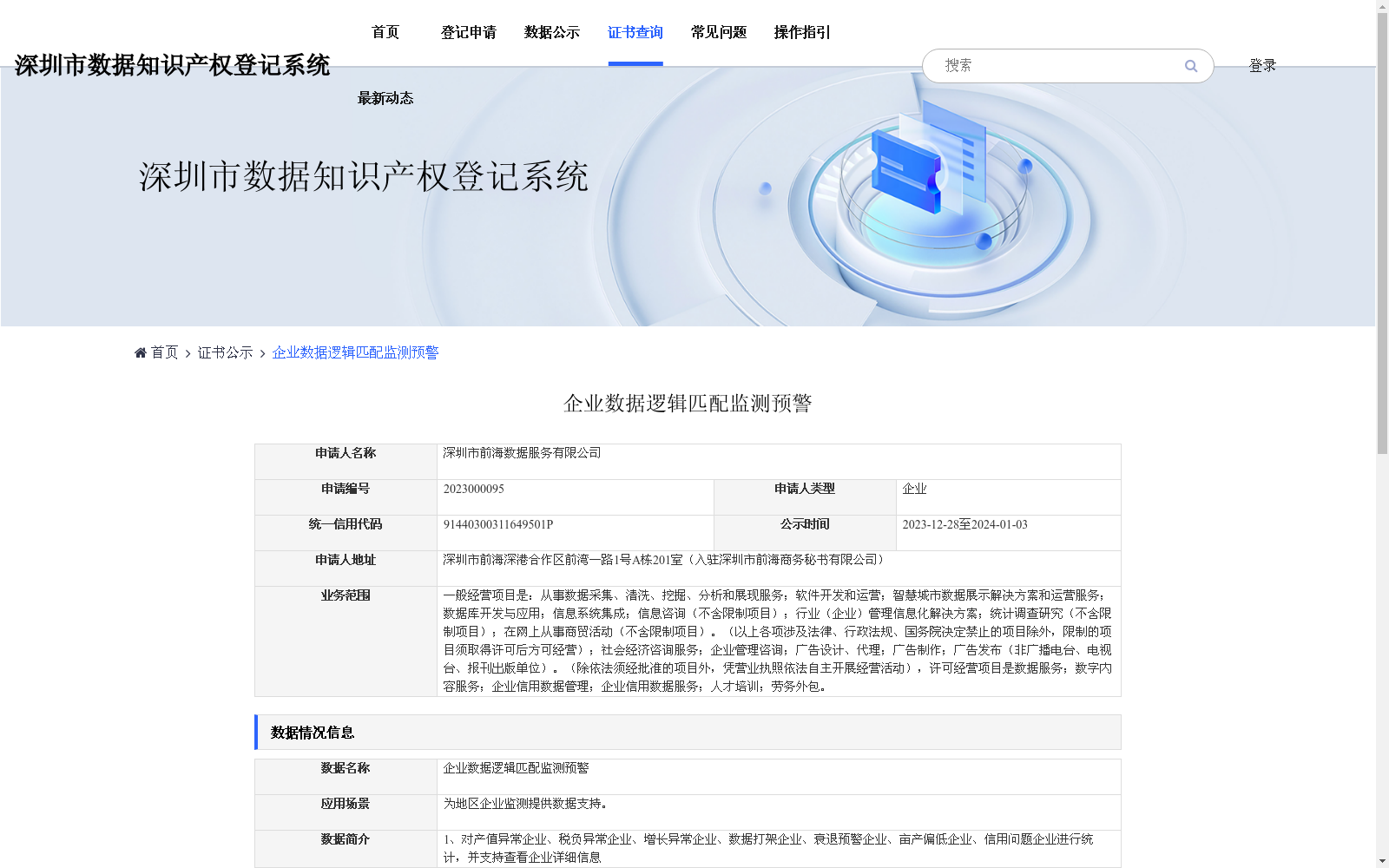Click the 登录 login link
The height and width of the screenshot is (868, 1389).
(x=1262, y=66)
